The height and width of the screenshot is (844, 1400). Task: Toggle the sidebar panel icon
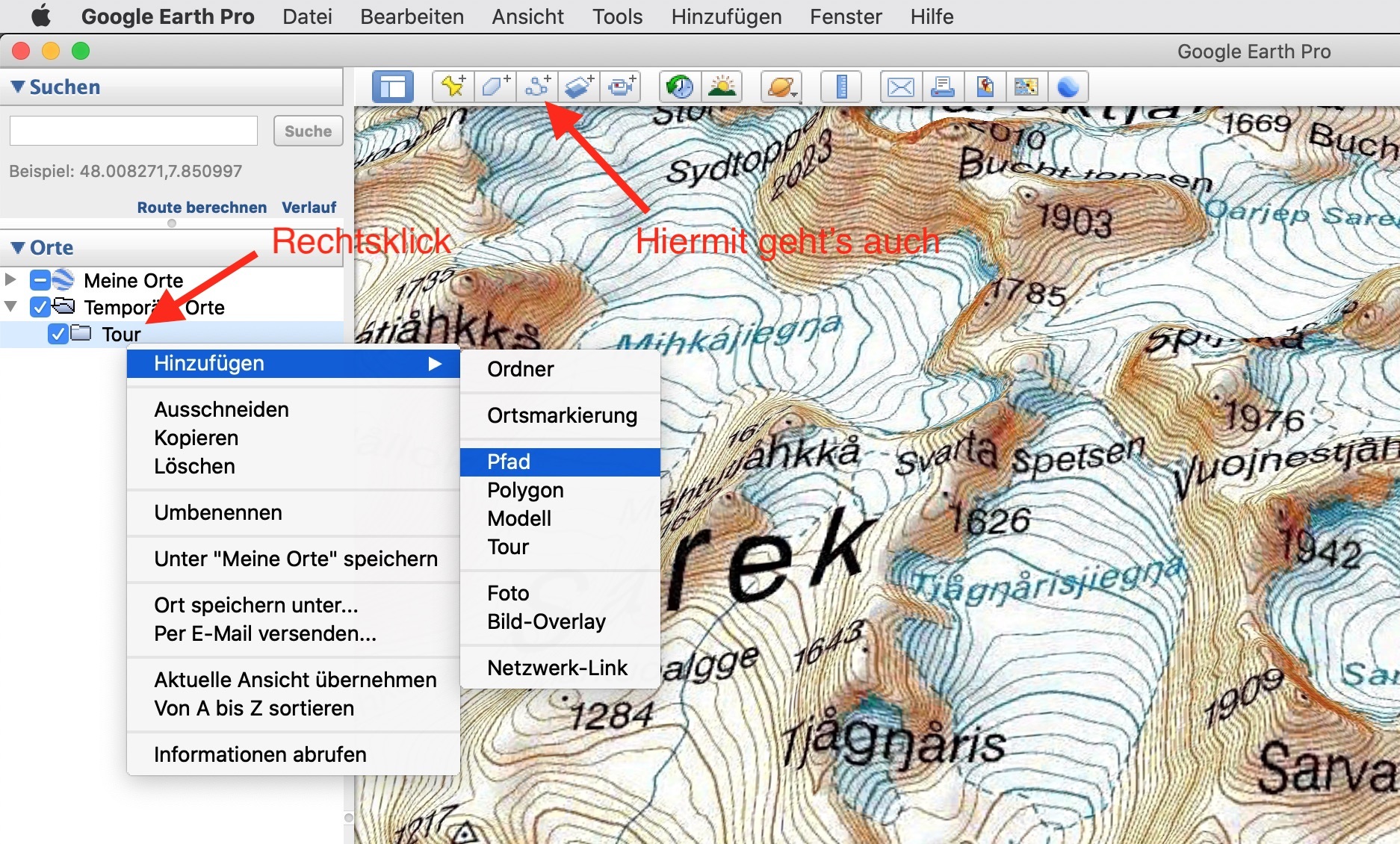(392, 87)
